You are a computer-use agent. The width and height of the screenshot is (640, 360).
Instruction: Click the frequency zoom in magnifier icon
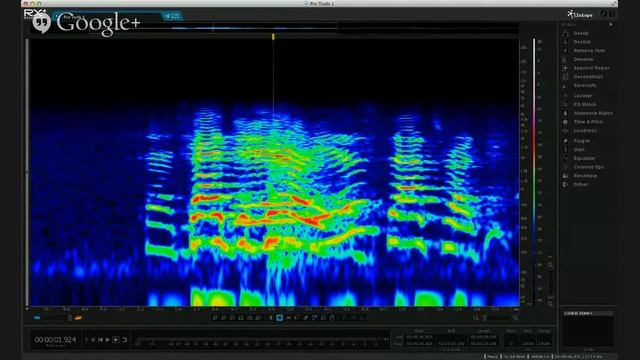[x=550, y=265]
